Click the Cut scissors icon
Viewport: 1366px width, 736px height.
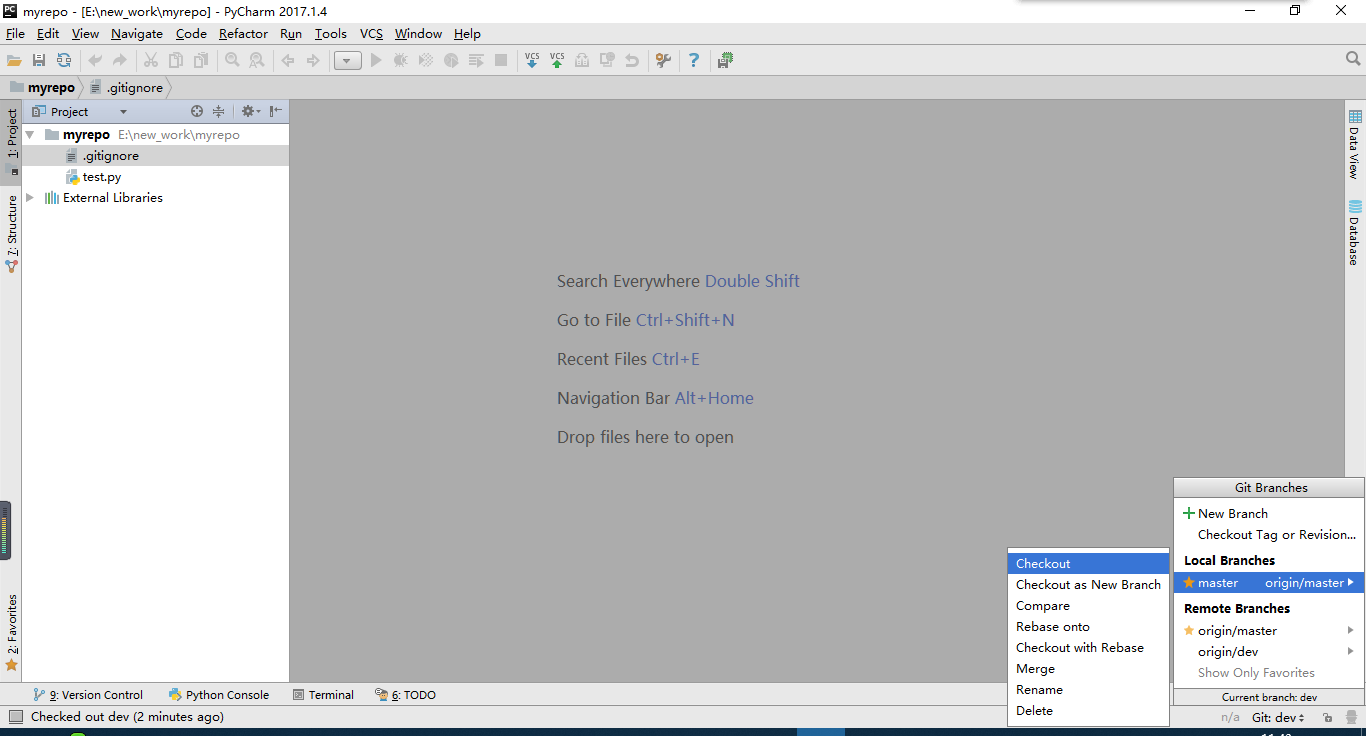click(151, 61)
